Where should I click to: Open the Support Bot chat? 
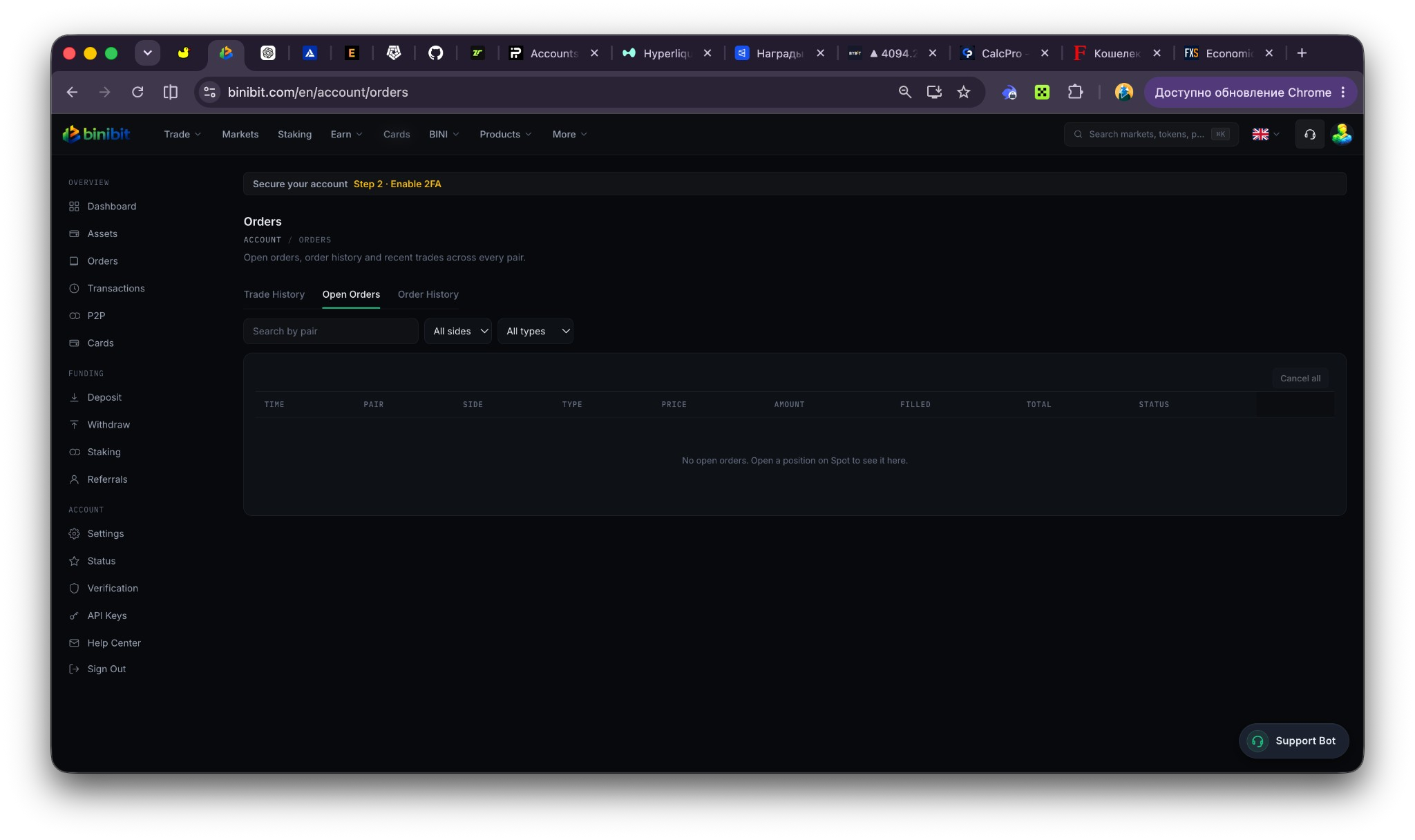tap(1293, 741)
